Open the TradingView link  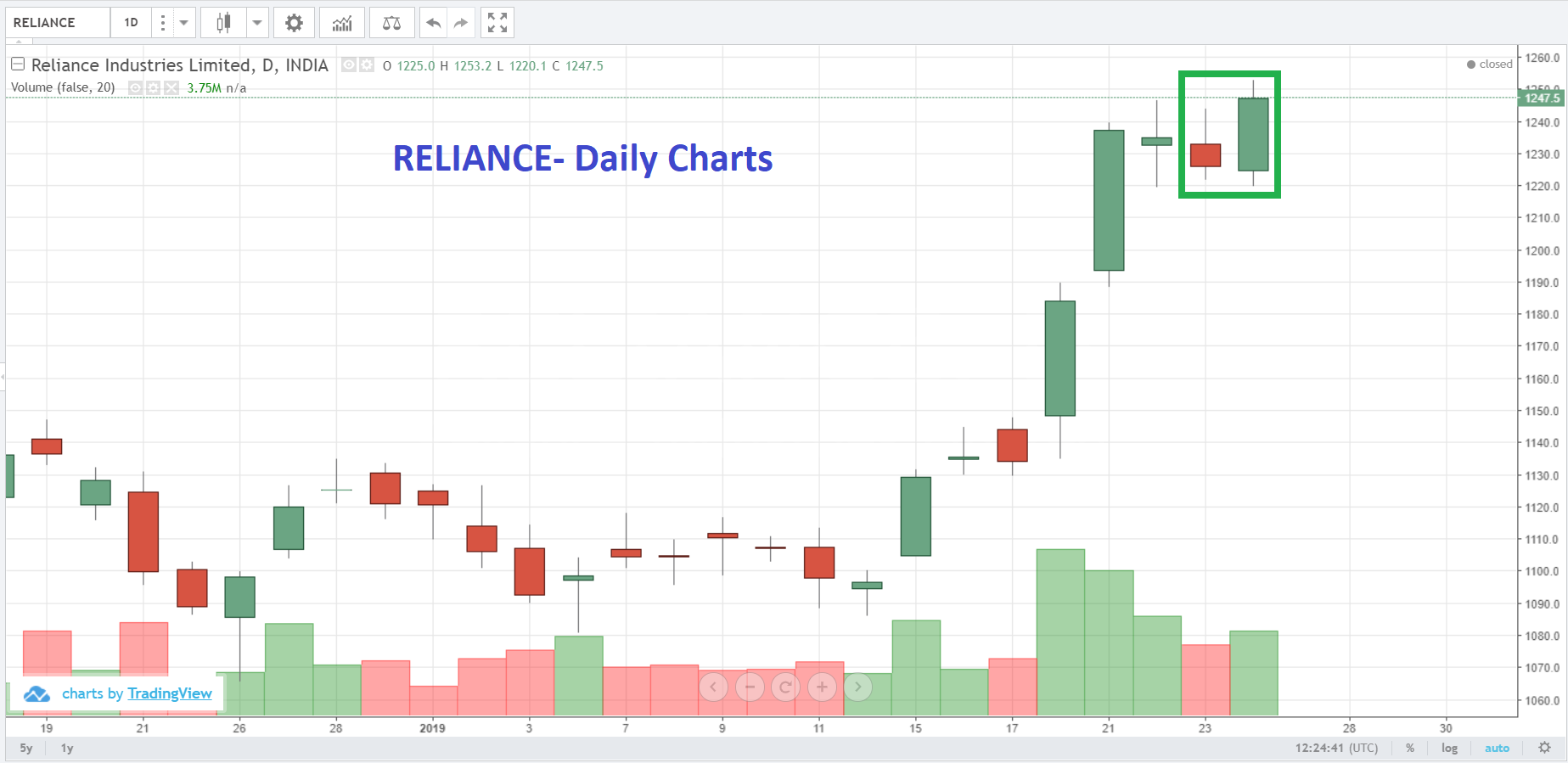pyautogui.click(x=170, y=693)
